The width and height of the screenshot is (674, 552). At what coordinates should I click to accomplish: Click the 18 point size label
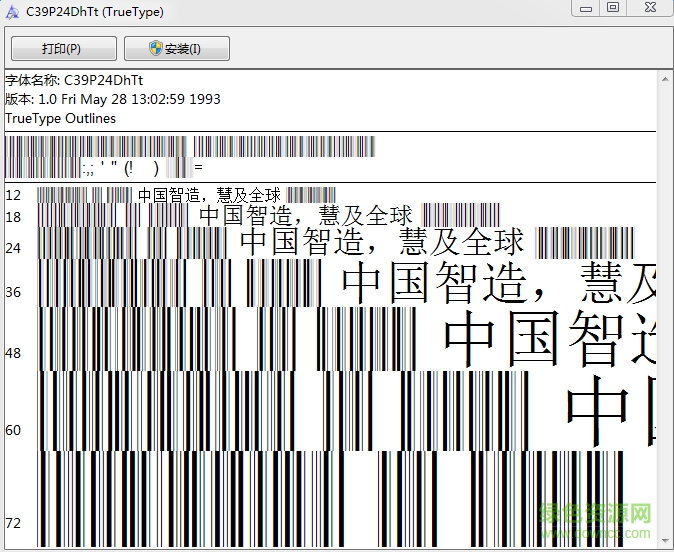[13, 217]
